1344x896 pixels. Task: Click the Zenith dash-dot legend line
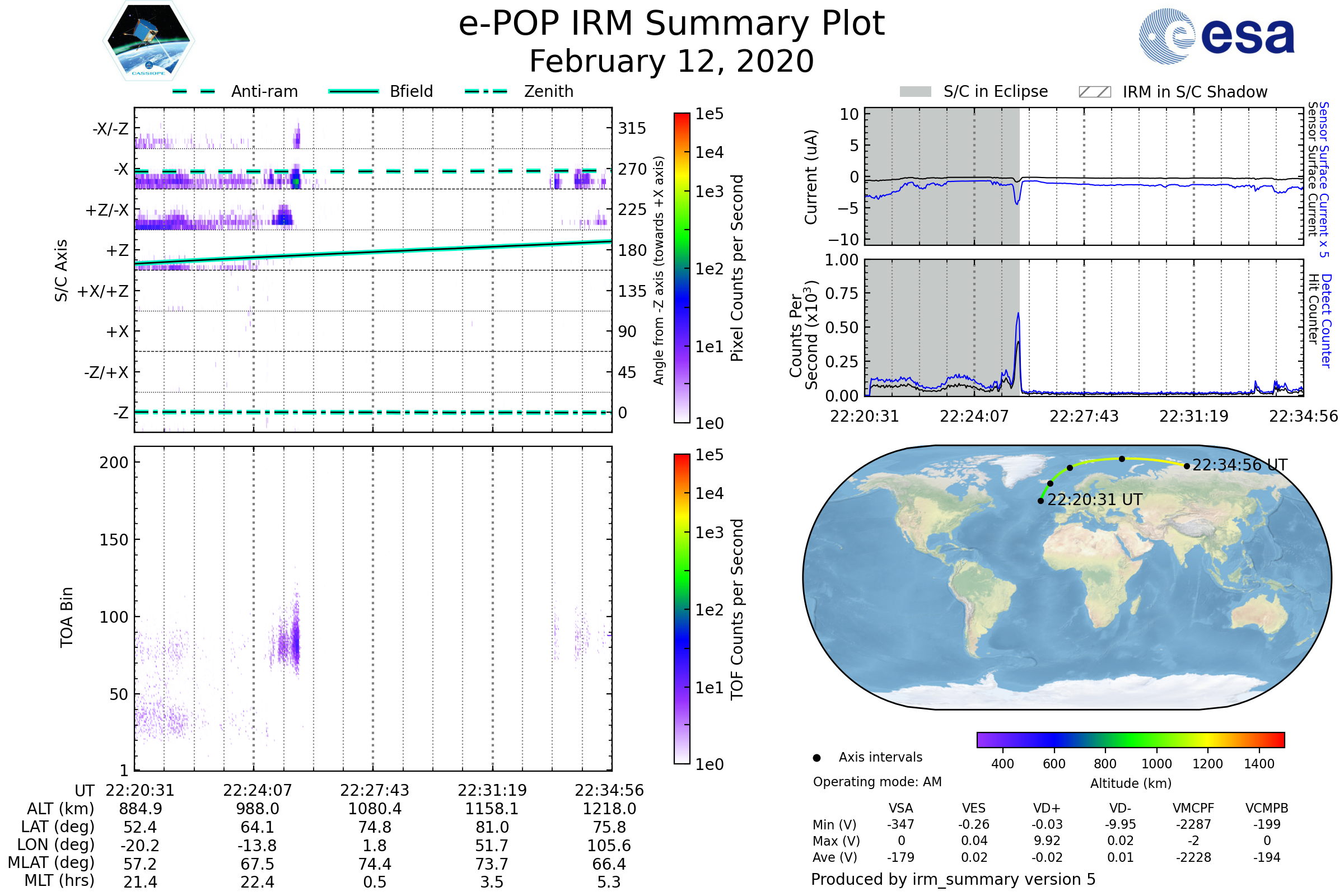point(486,91)
